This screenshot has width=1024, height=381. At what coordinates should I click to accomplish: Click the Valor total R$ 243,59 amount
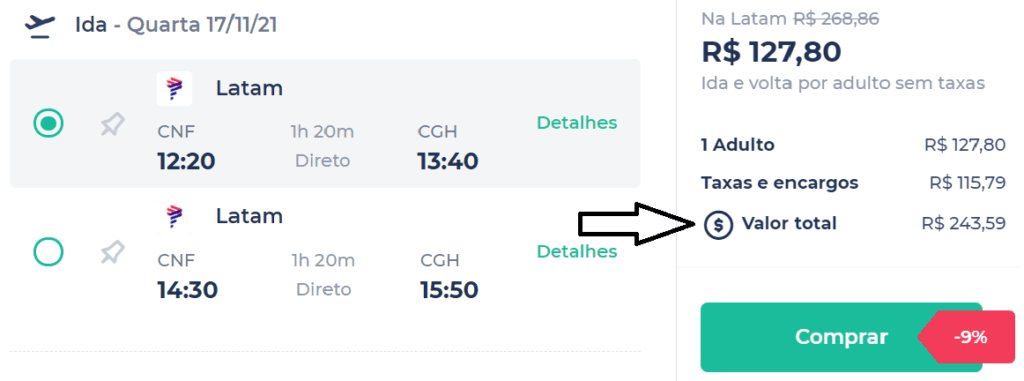(963, 224)
